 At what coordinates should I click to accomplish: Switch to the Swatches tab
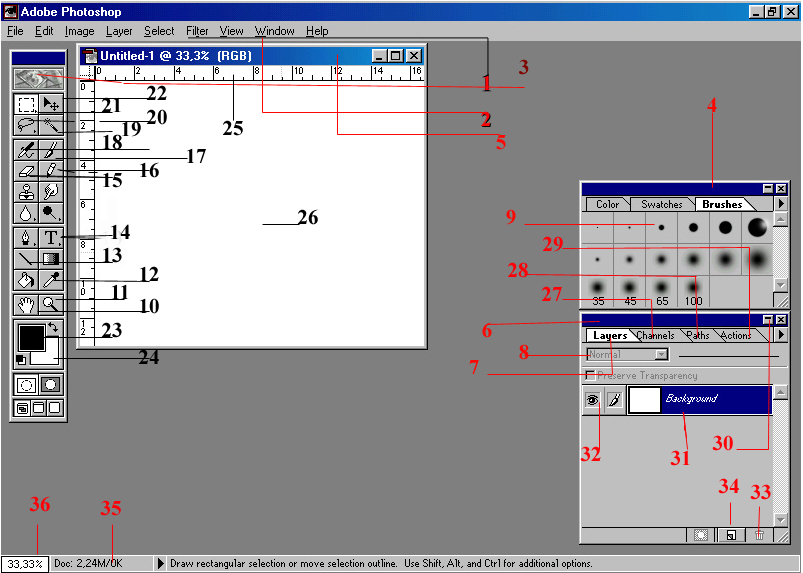662,204
